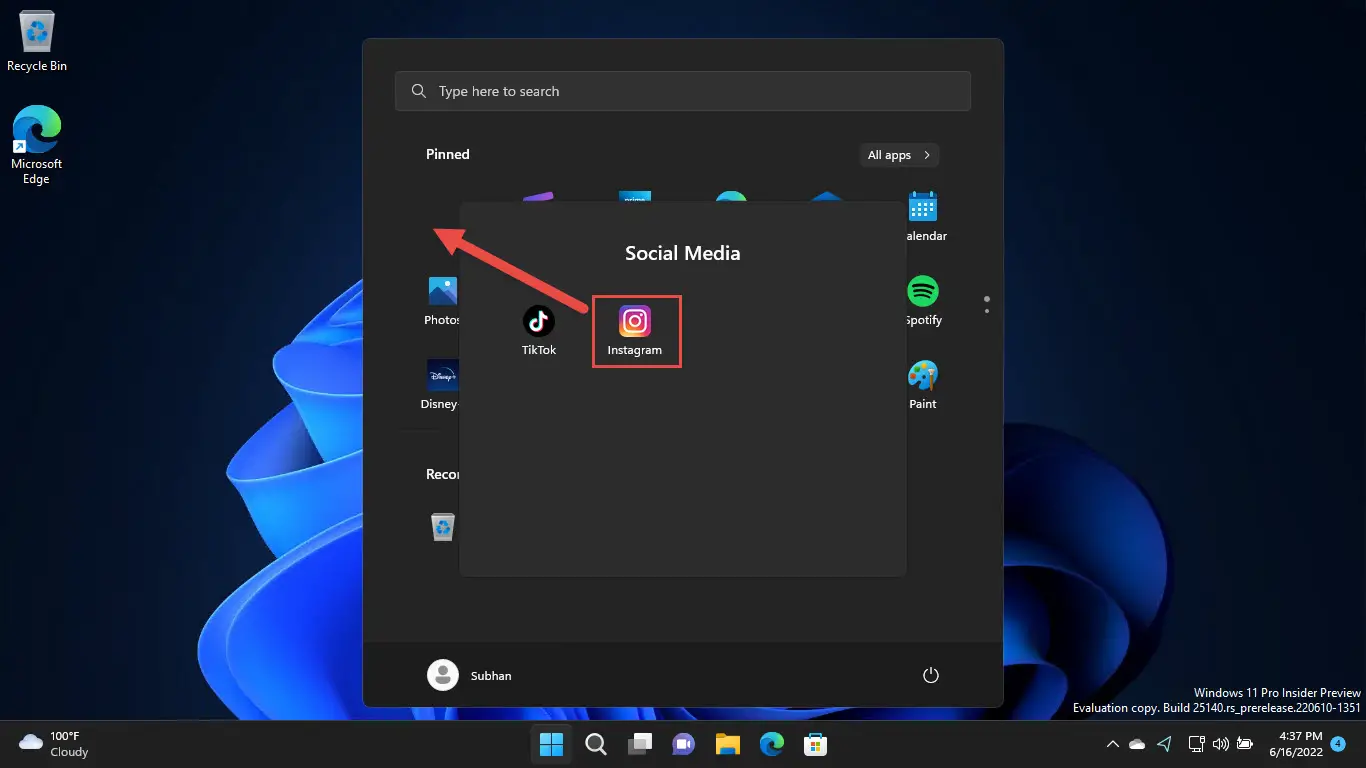The image size is (1366, 768).
Task: Click the search magnifier in Start search
Action: point(418,91)
